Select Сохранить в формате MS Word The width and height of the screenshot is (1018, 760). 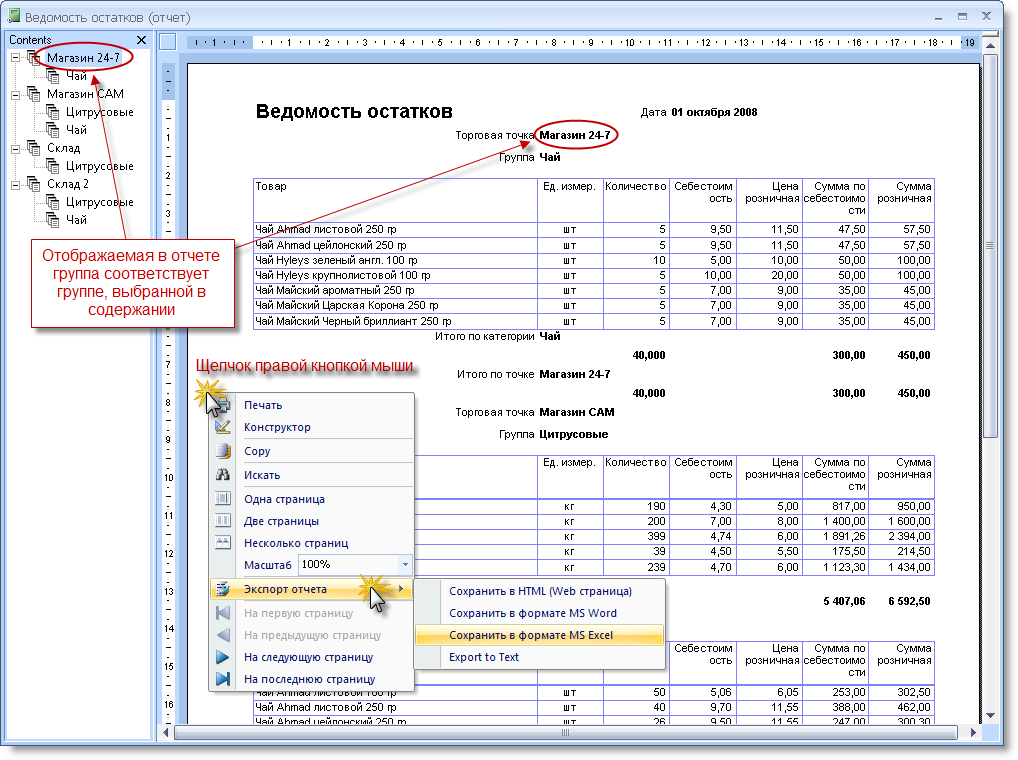pyautogui.click(x=533, y=613)
